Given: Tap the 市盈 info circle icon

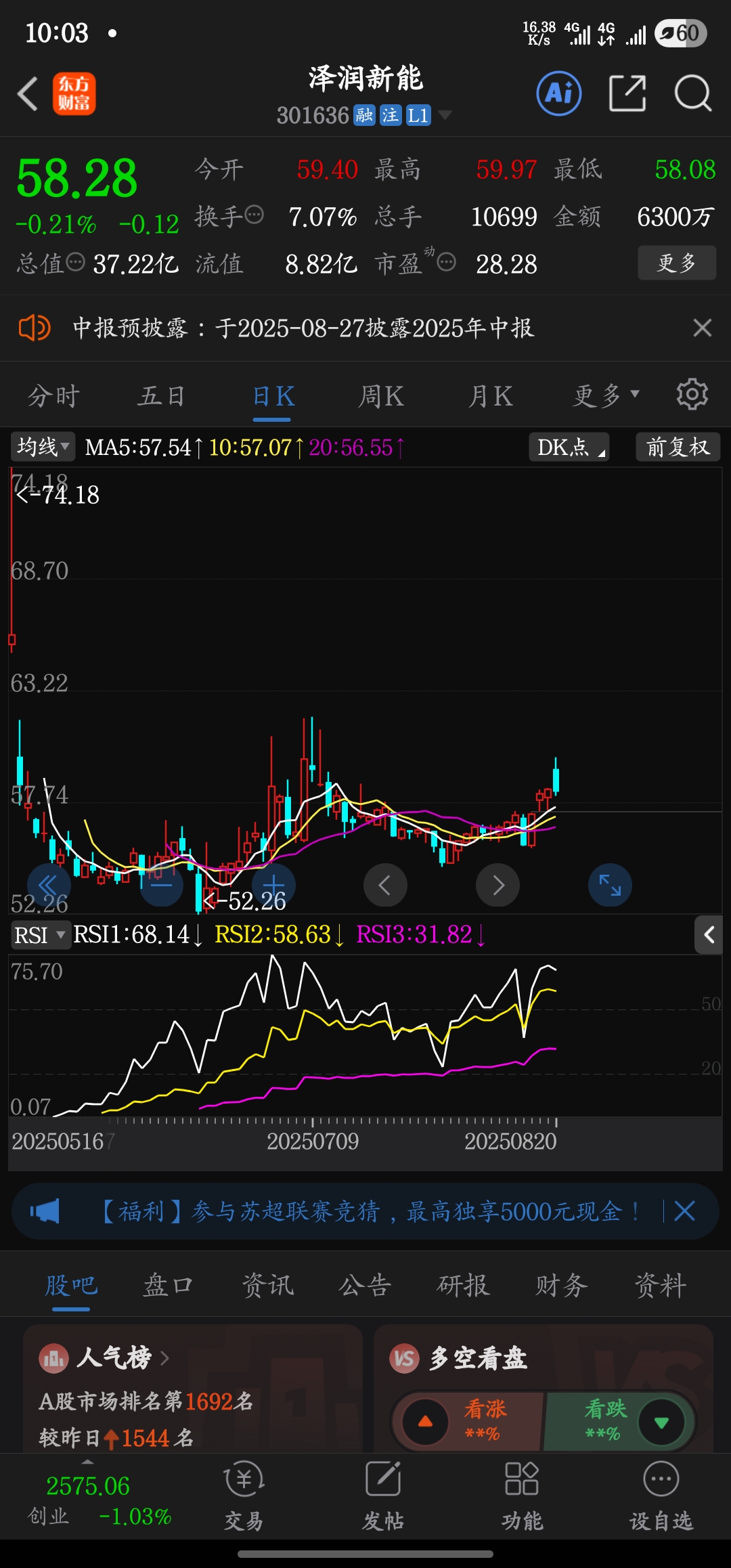Looking at the screenshot, I should click(x=446, y=262).
